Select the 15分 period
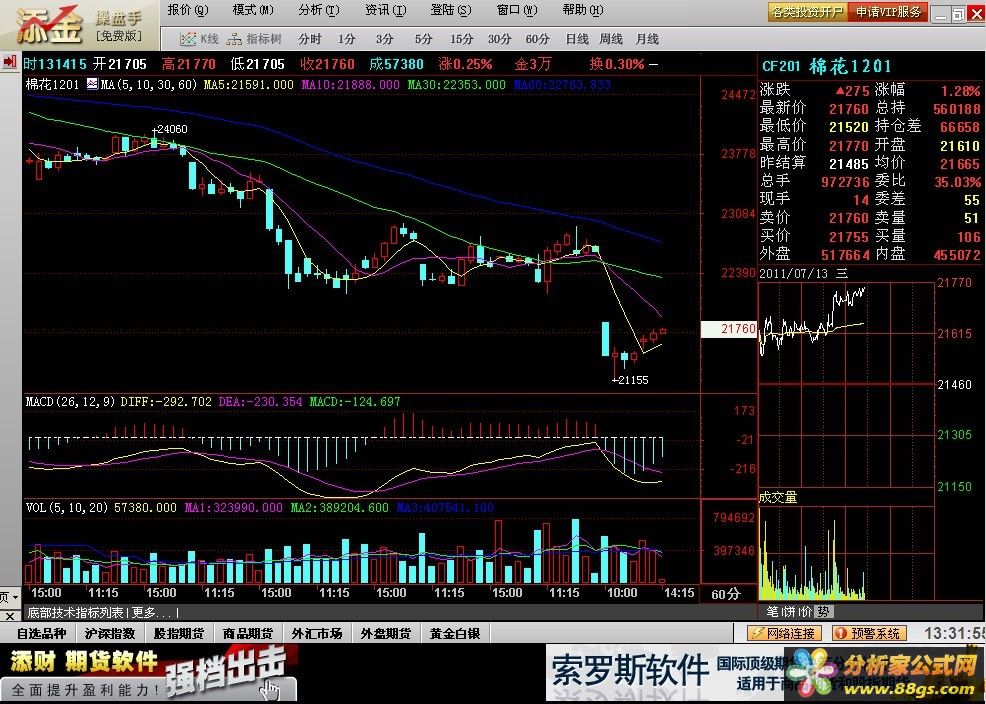This screenshot has width=986, height=704. tap(461, 39)
